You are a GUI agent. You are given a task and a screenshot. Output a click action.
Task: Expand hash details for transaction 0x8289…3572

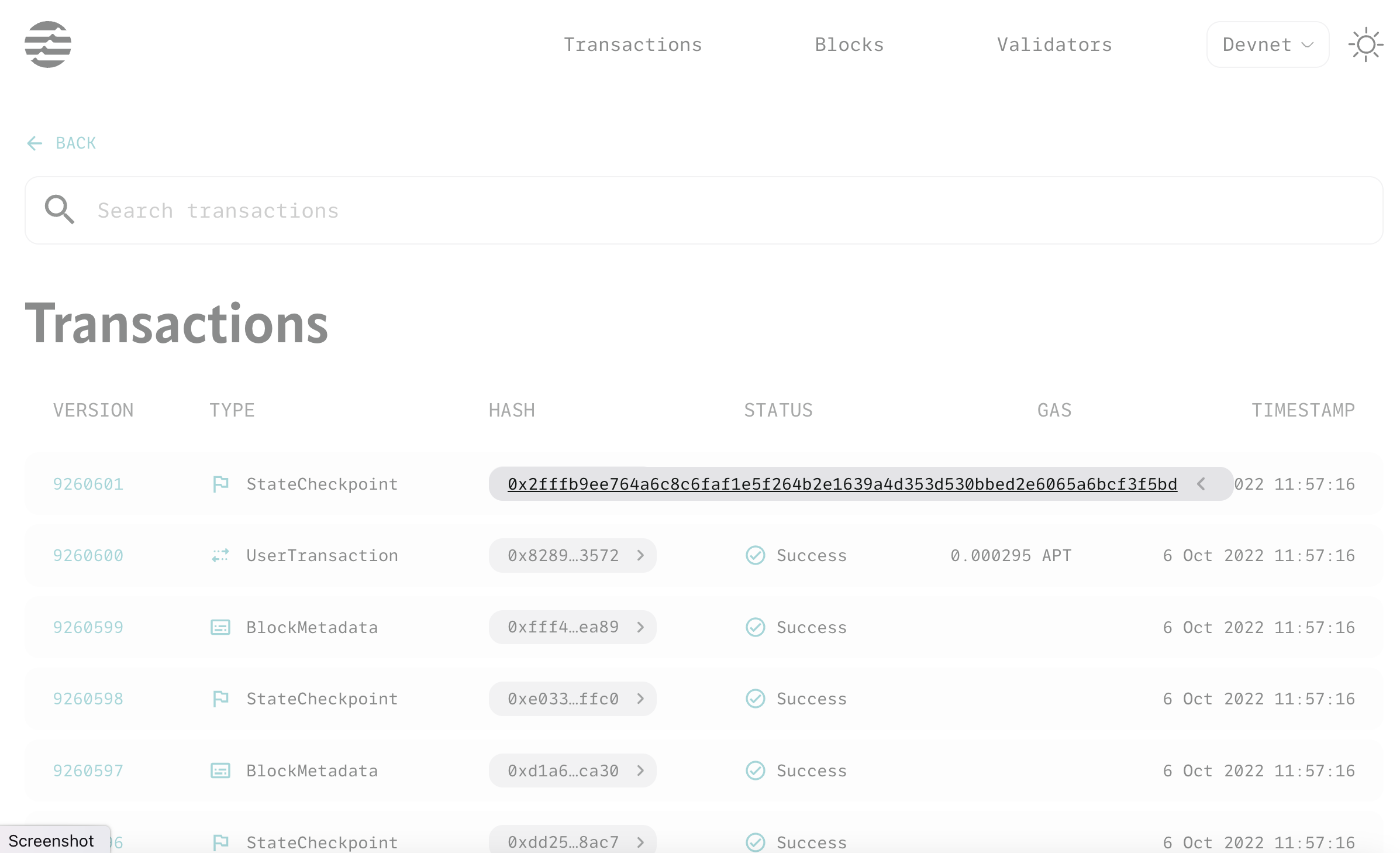[640, 555]
